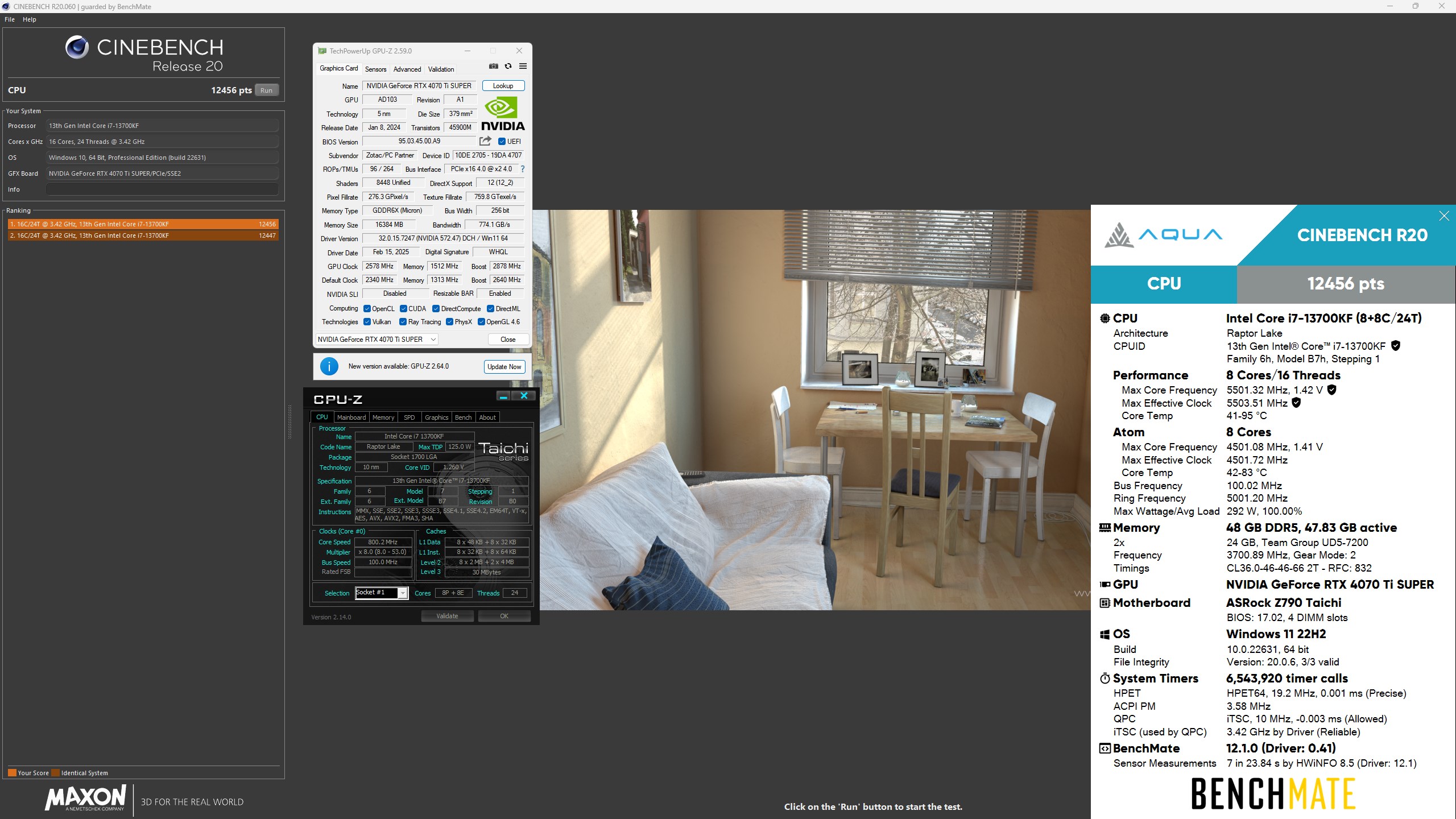
Task: Click the Update Now button
Action: (x=504, y=367)
